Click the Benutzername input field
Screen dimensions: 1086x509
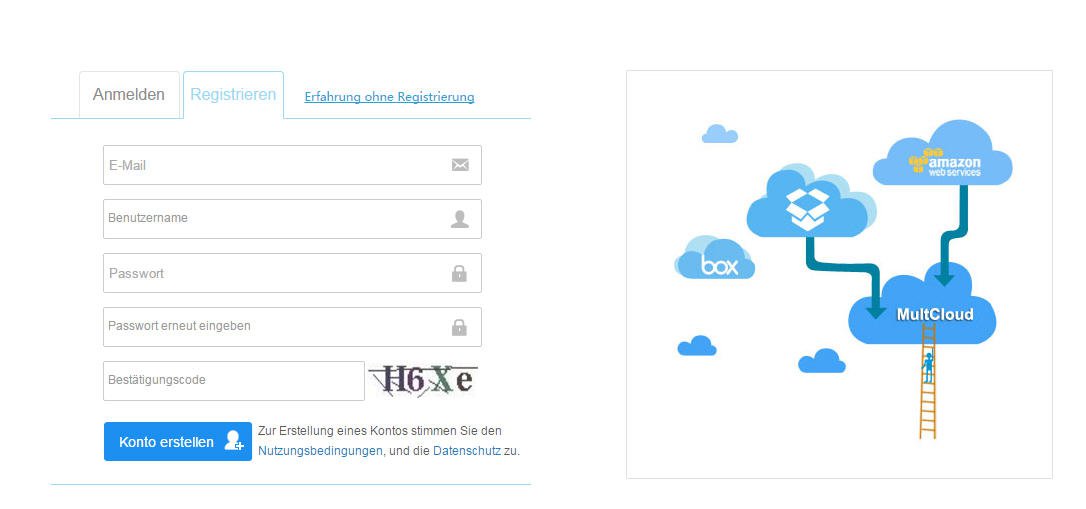[292, 219]
